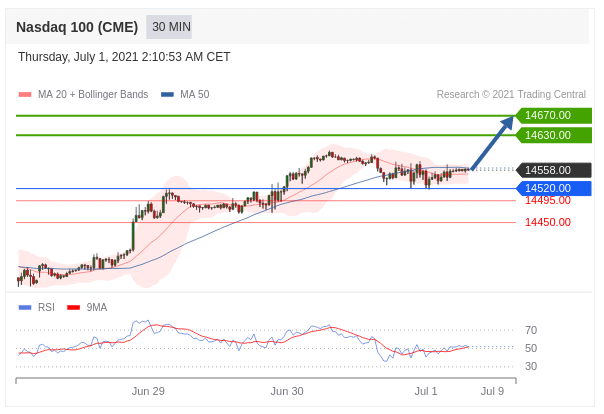Click the Jul 9 axis label
This screenshot has width=604, height=414.
(x=492, y=391)
